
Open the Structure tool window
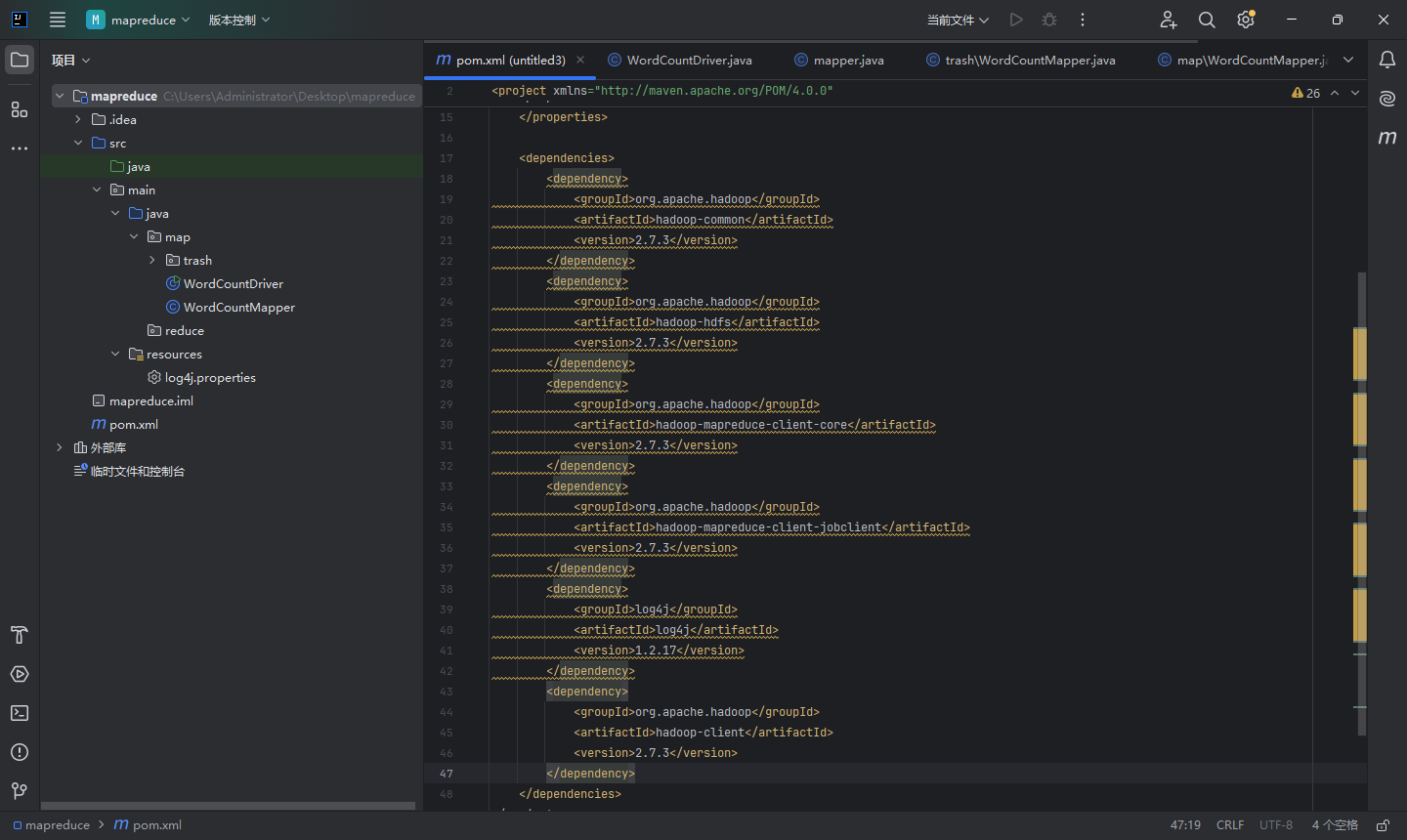pyautogui.click(x=20, y=109)
